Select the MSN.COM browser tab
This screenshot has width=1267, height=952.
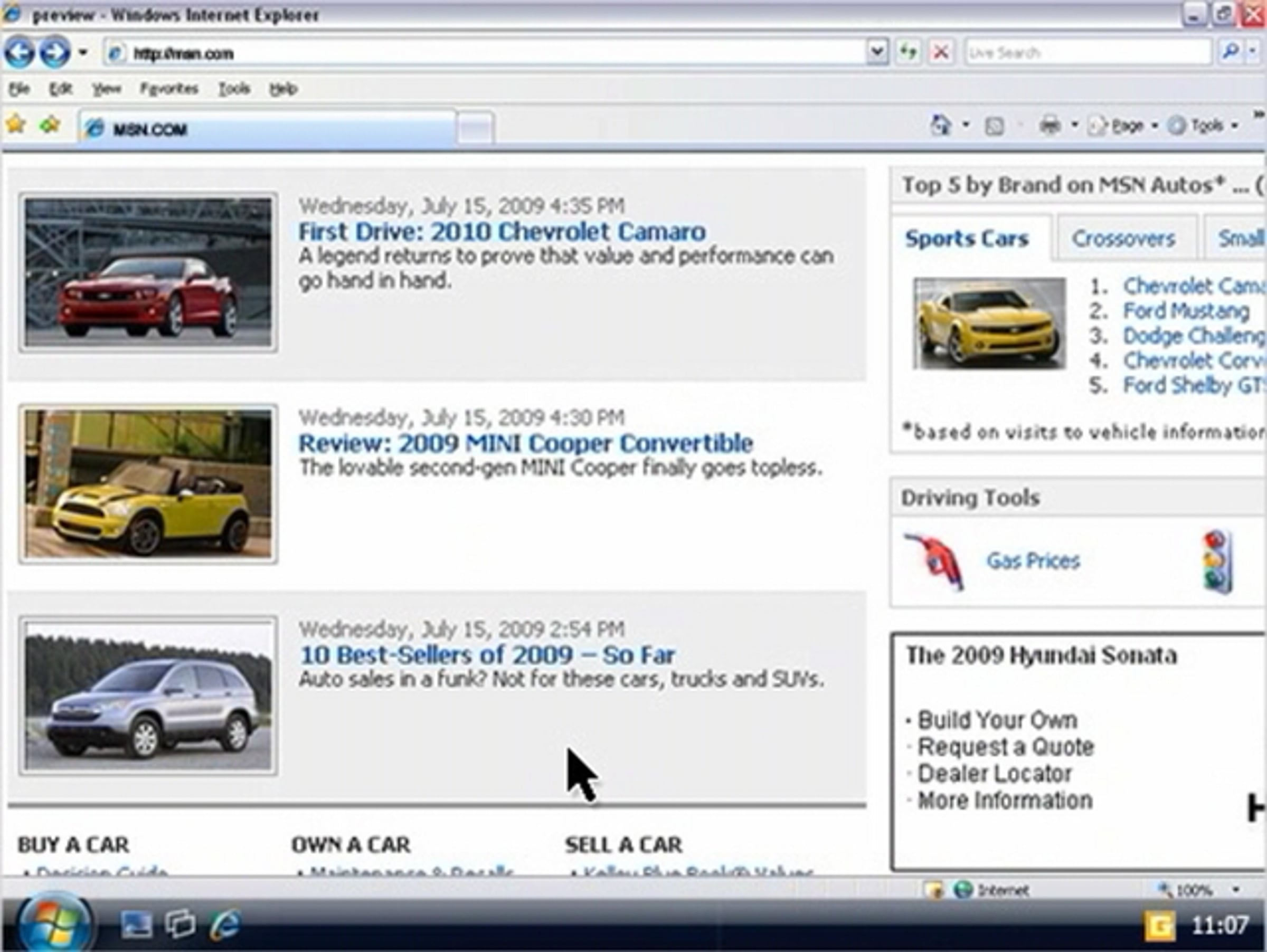(x=268, y=128)
